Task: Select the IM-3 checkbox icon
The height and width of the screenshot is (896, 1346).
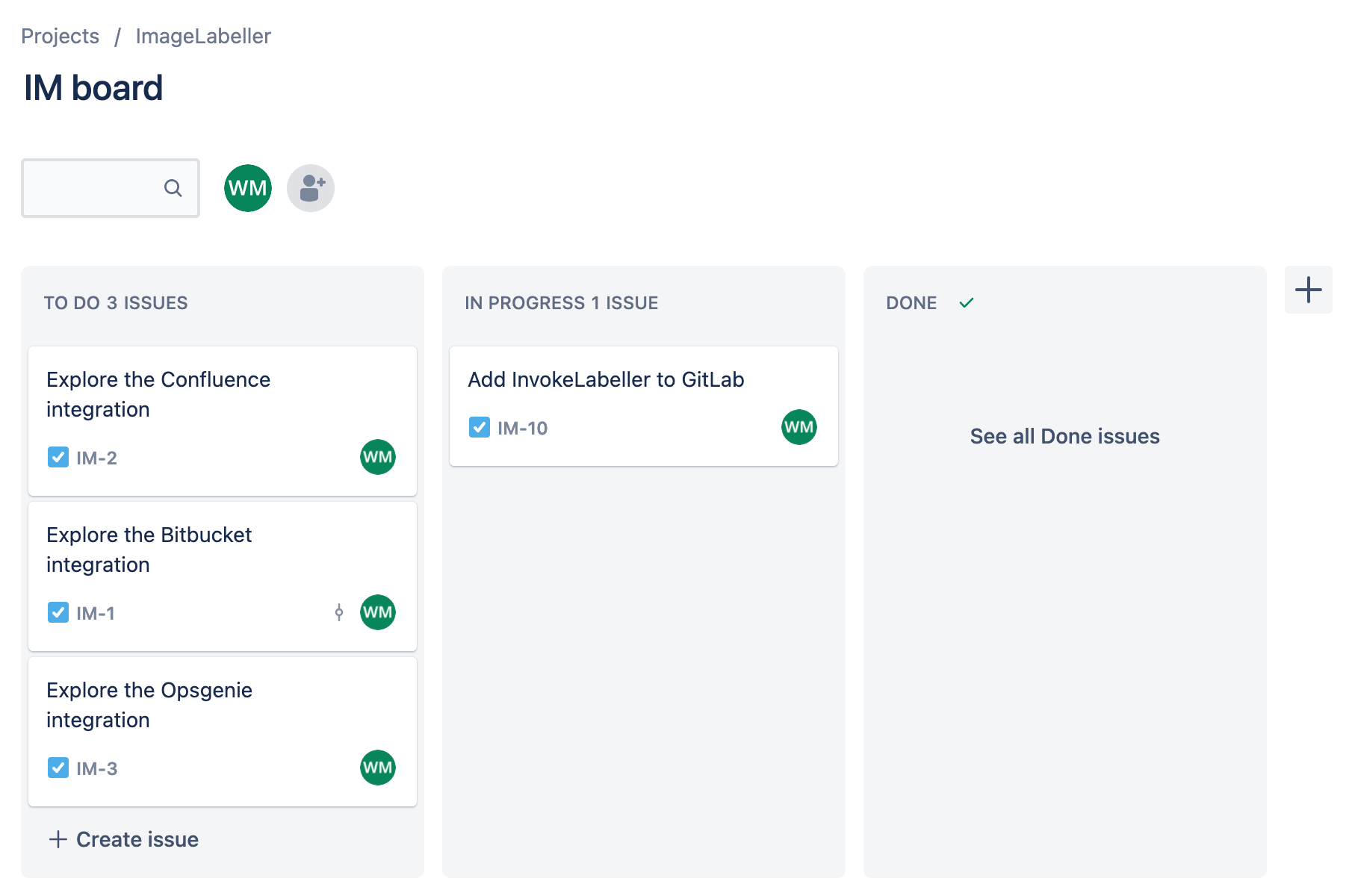Action: 58,768
